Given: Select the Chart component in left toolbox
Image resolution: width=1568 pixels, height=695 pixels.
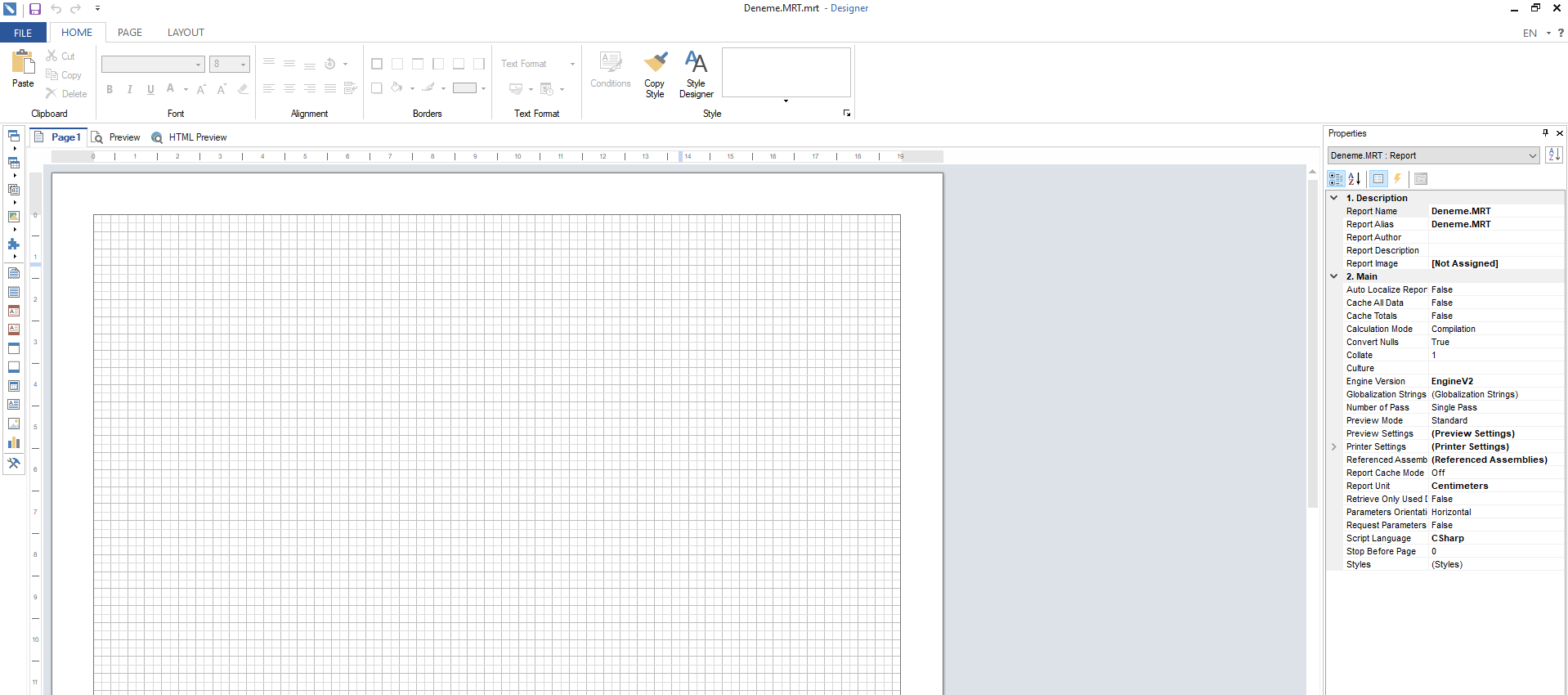Looking at the screenshot, I should pyautogui.click(x=14, y=443).
